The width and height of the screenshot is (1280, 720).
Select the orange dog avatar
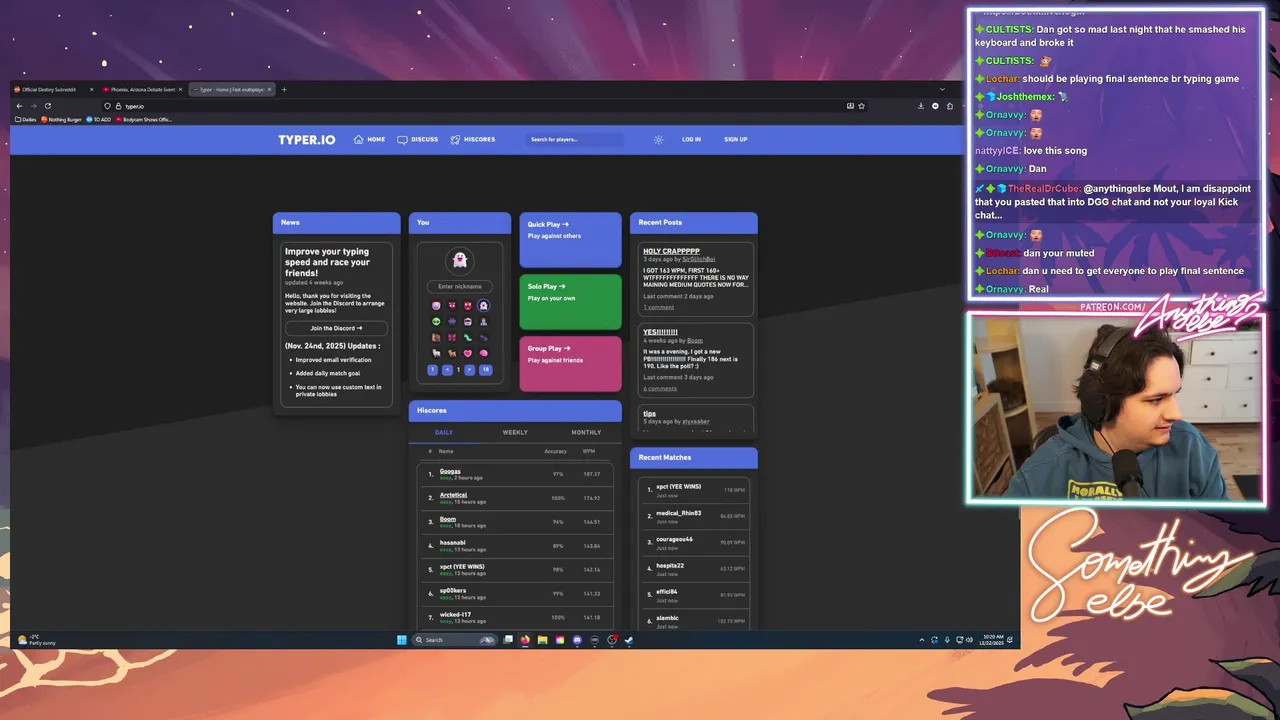pyautogui.click(x=452, y=353)
